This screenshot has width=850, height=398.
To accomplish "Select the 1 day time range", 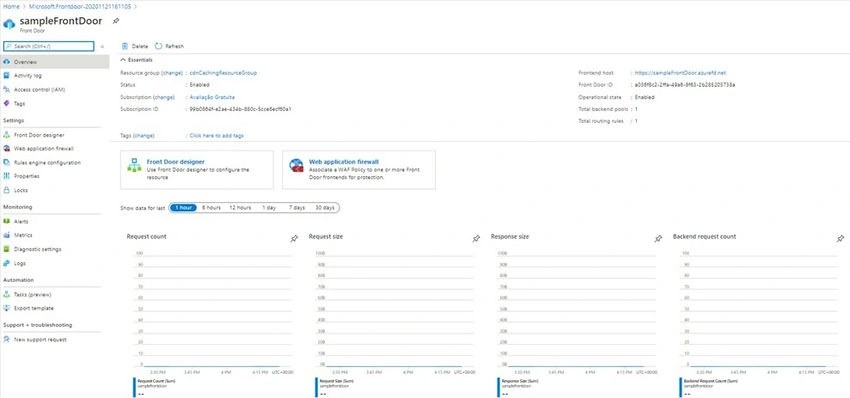I will tap(269, 208).
